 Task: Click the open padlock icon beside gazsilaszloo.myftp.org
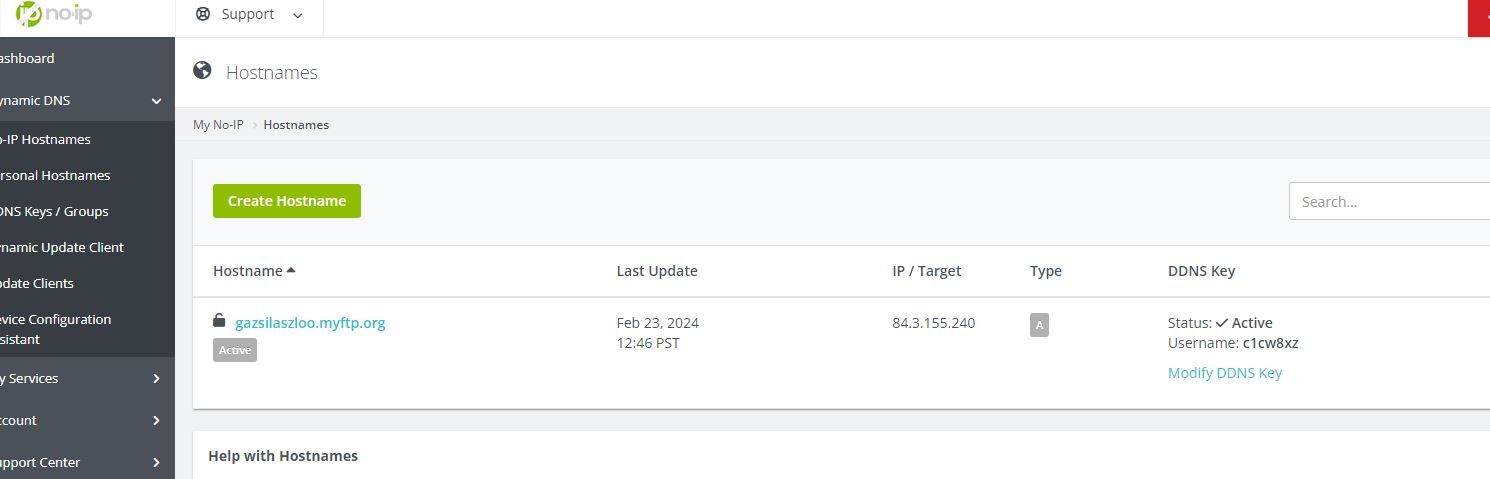tap(219, 320)
